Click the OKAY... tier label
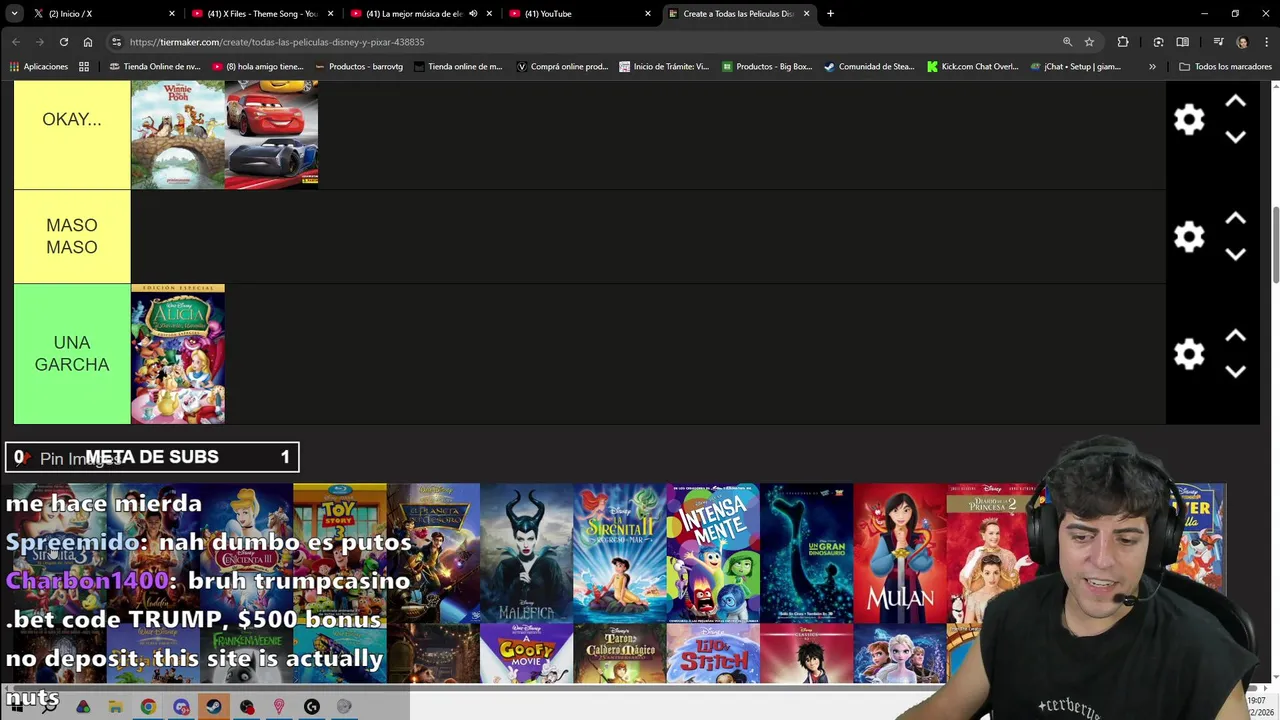The width and height of the screenshot is (1280, 720). coord(72,119)
